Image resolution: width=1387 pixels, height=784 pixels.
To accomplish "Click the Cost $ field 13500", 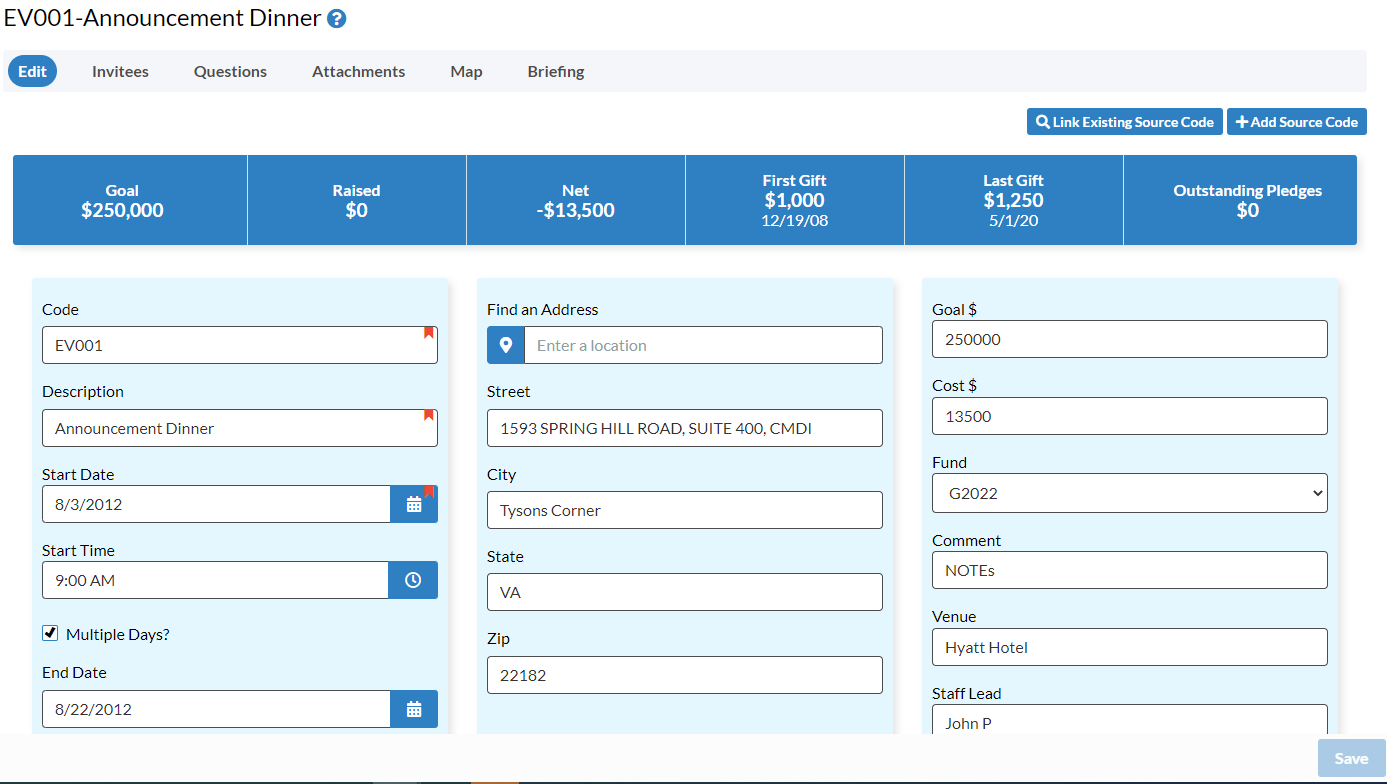I will (x=1130, y=416).
